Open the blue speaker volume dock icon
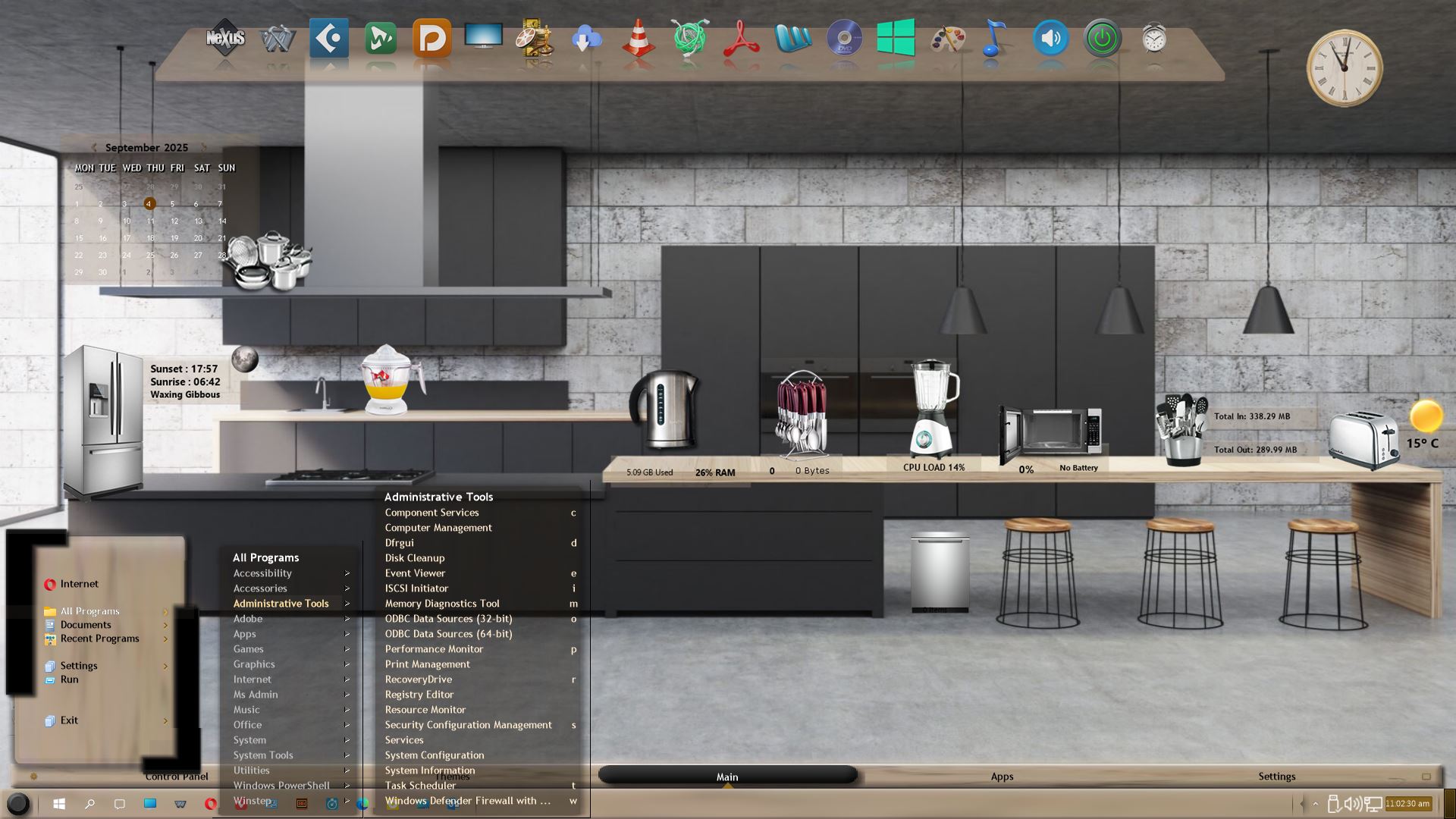Viewport: 1456px width, 819px height. [x=1050, y=38]
